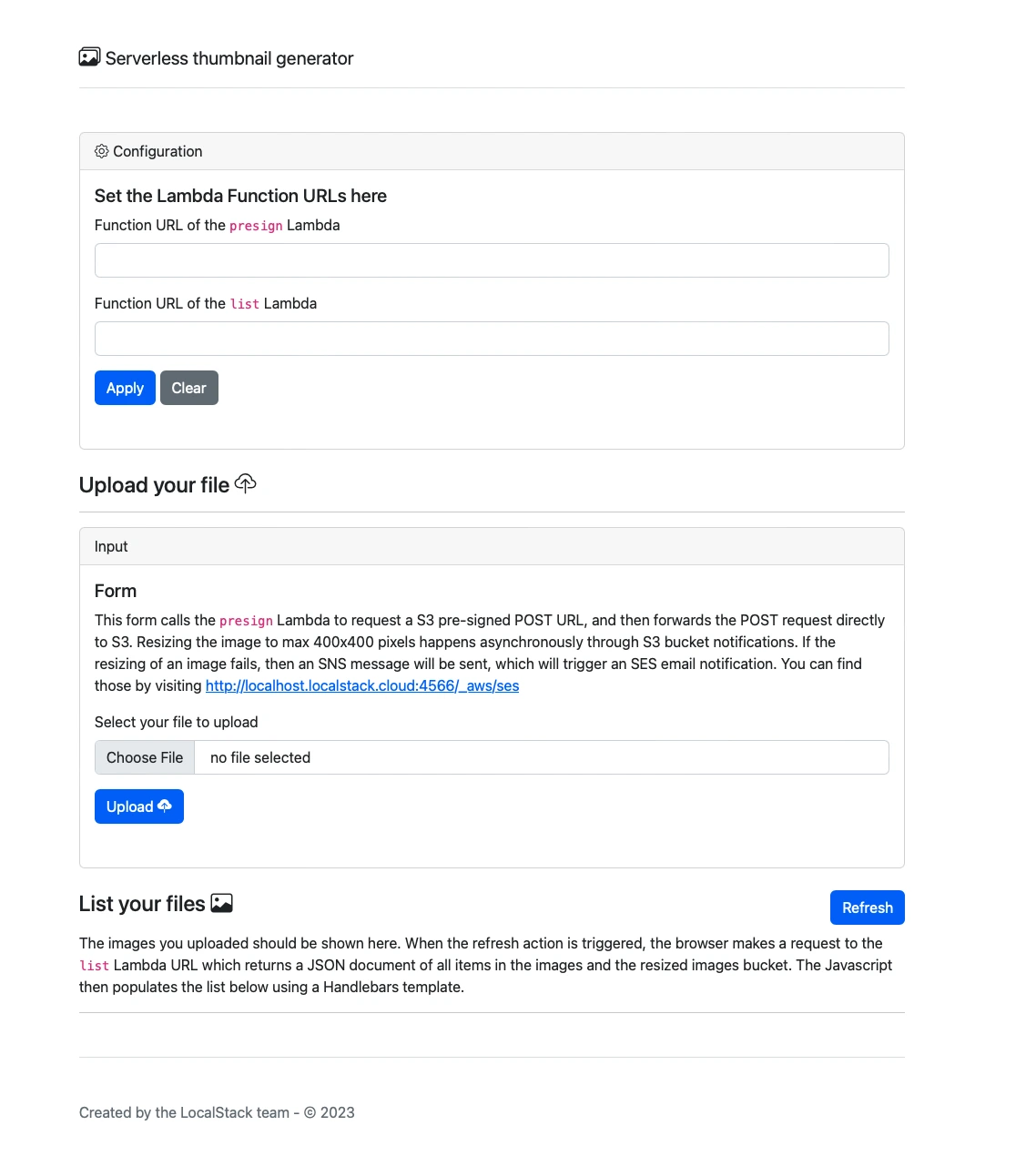Click the Serverless thumbnail generator title
This screenshot has width=1036, height=1156.
pyautogui.click(x=229, y=58)
